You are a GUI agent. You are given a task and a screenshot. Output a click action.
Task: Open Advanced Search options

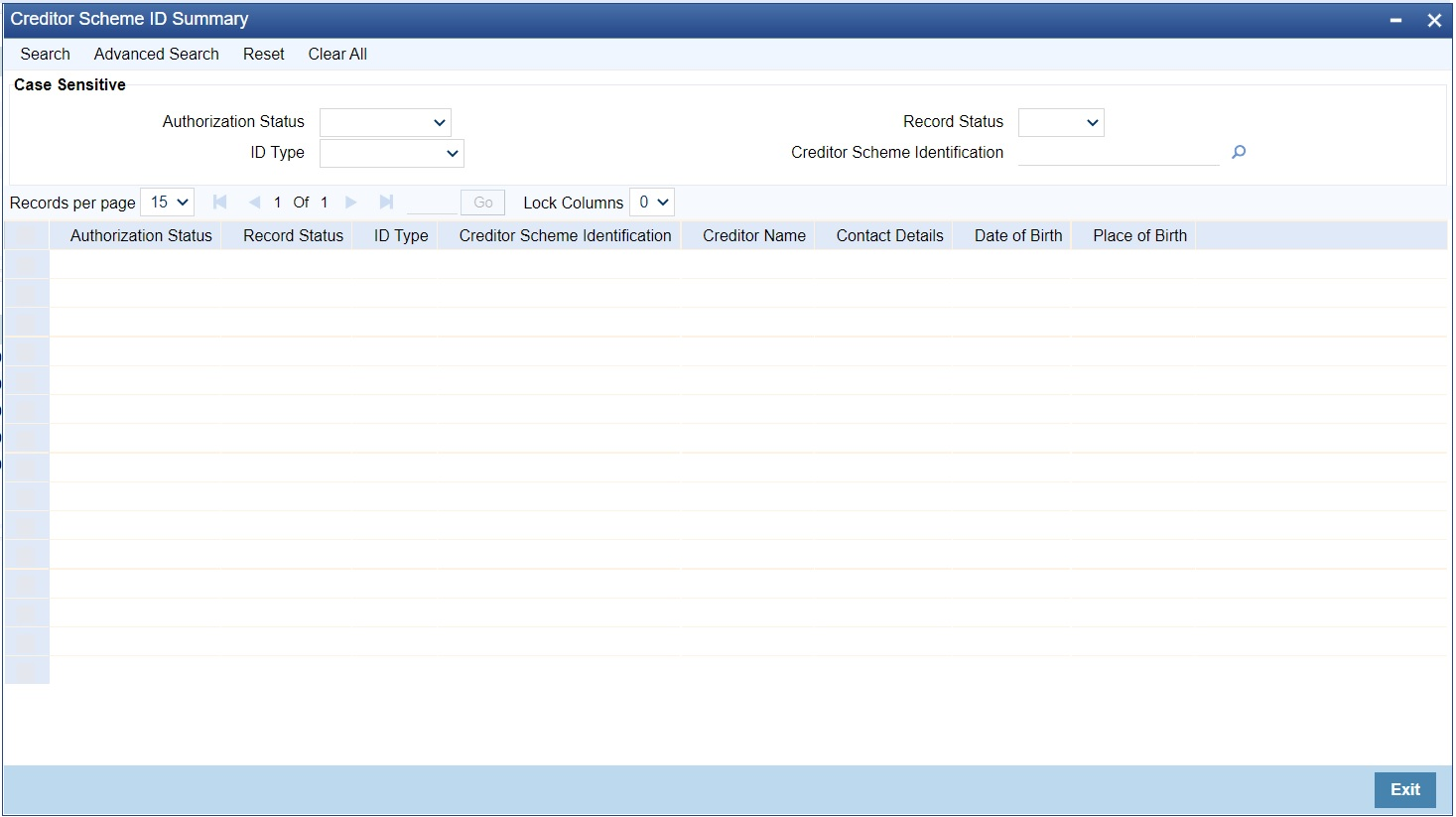point(155,54)
